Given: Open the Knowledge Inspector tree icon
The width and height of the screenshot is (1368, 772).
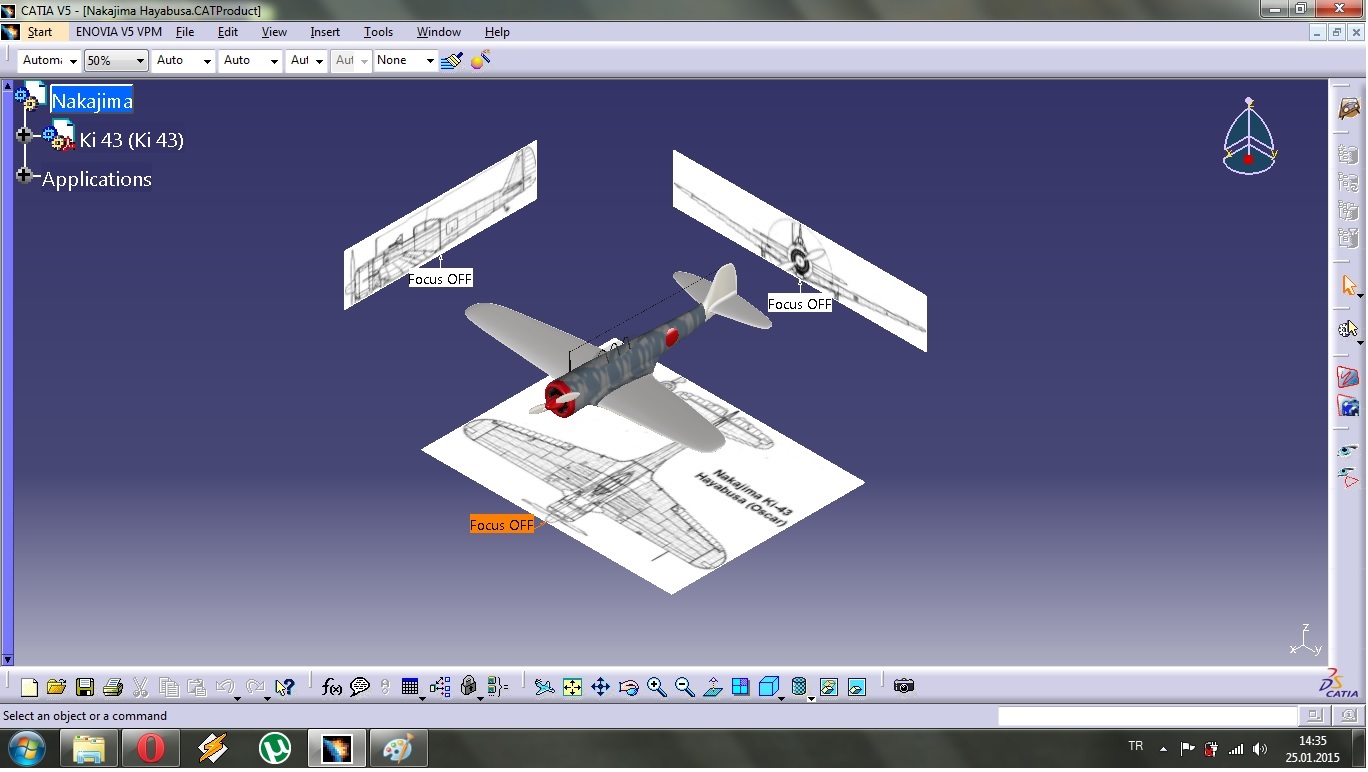Looking at the screenshot, I should (x=440, y=687).
